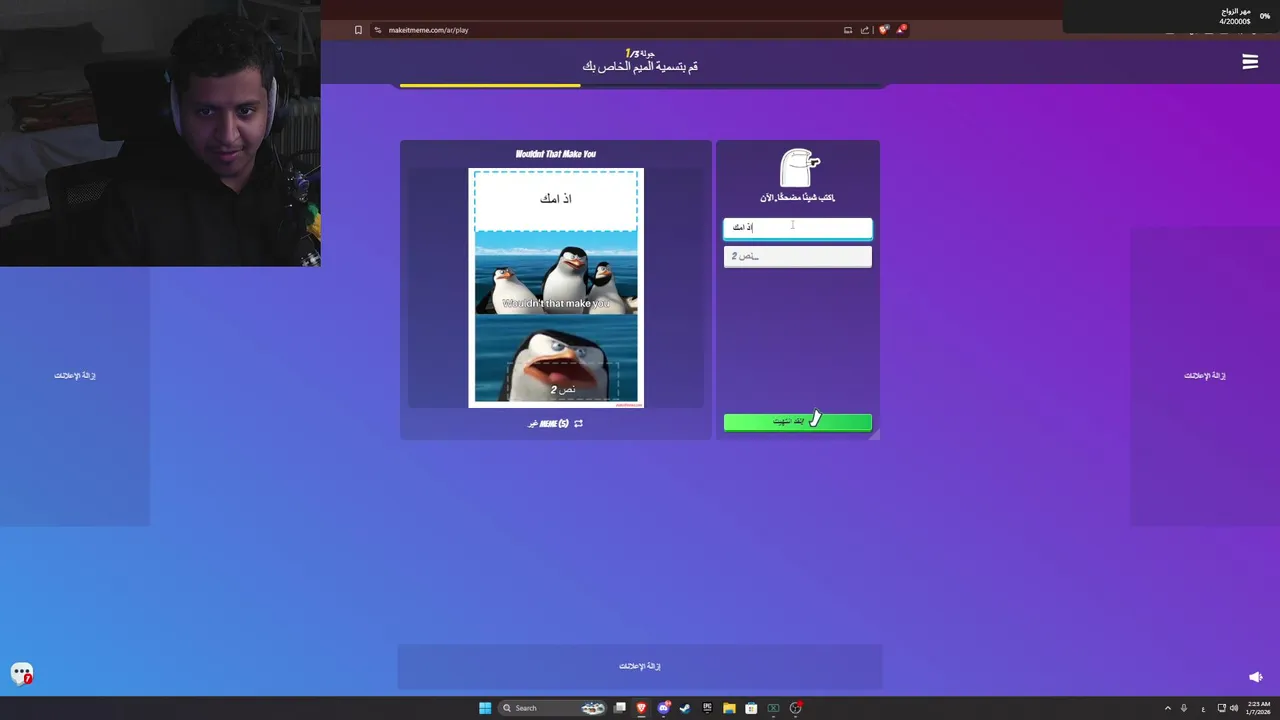Open the Windows Start menu
The height and width of the screenshot is (720, 1280).
(x=485, y=708)
